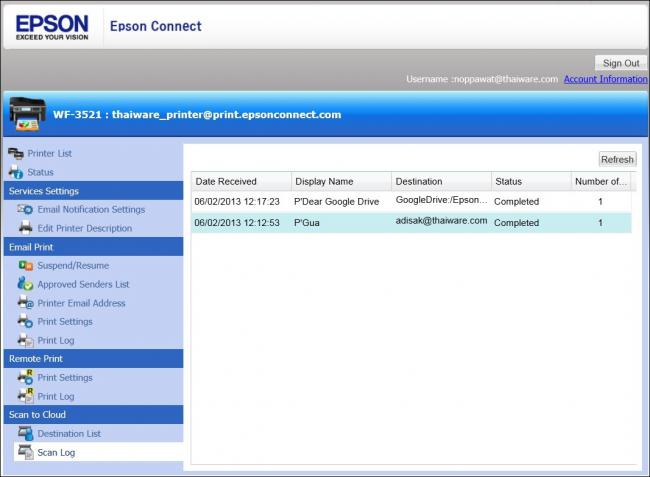Click the Scan Log icon

pyautogui.click(x=25, y=452)
